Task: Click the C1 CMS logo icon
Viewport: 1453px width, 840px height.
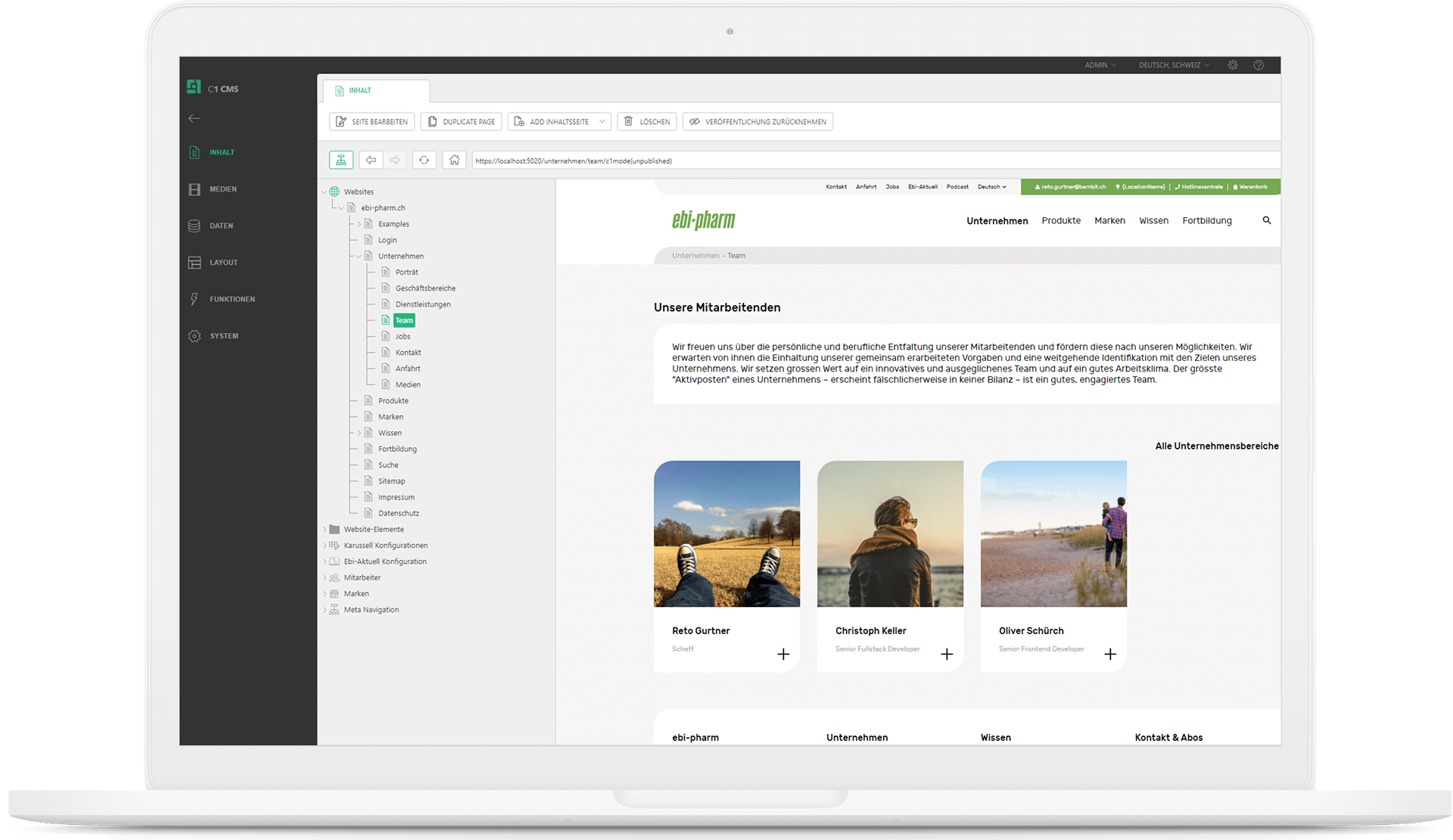Action: tap(194, 87)
